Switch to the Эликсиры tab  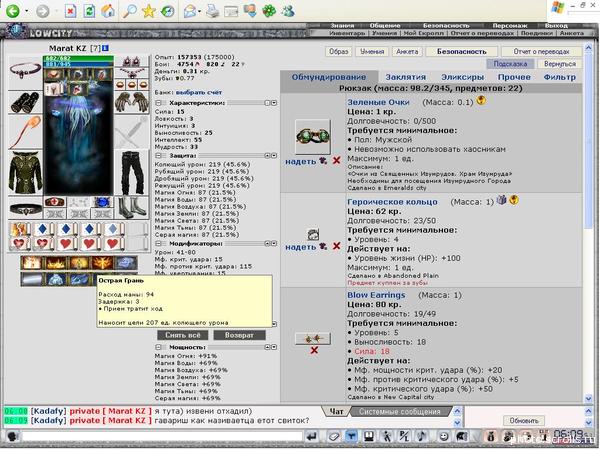[x=462, y=77]
